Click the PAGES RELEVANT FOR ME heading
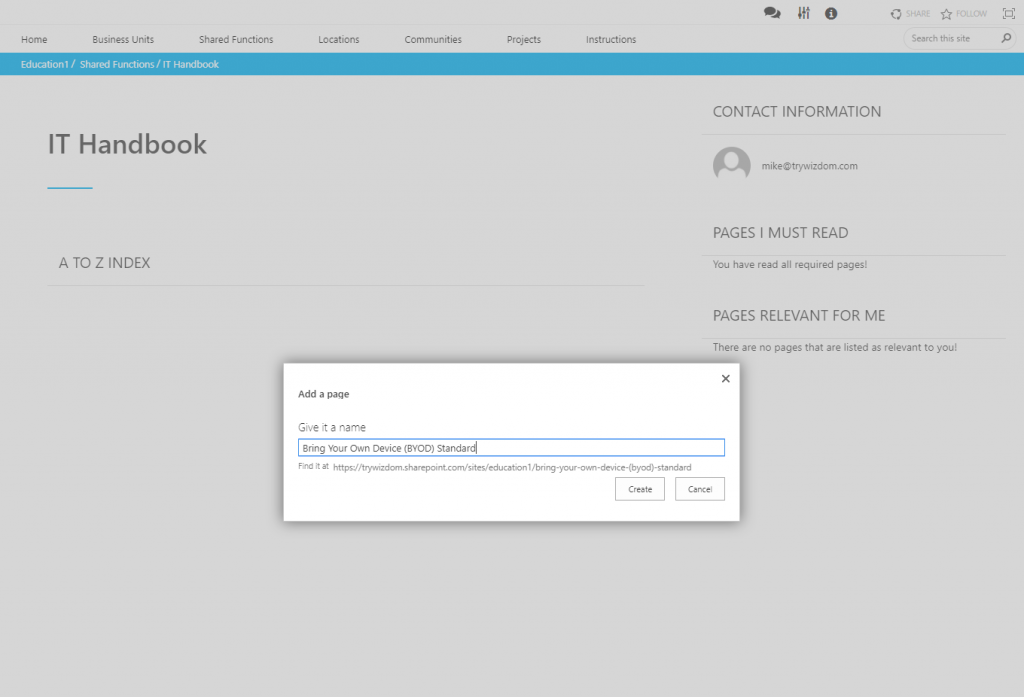This screenshot has height=697, width=1024. (x=799, y=316)
